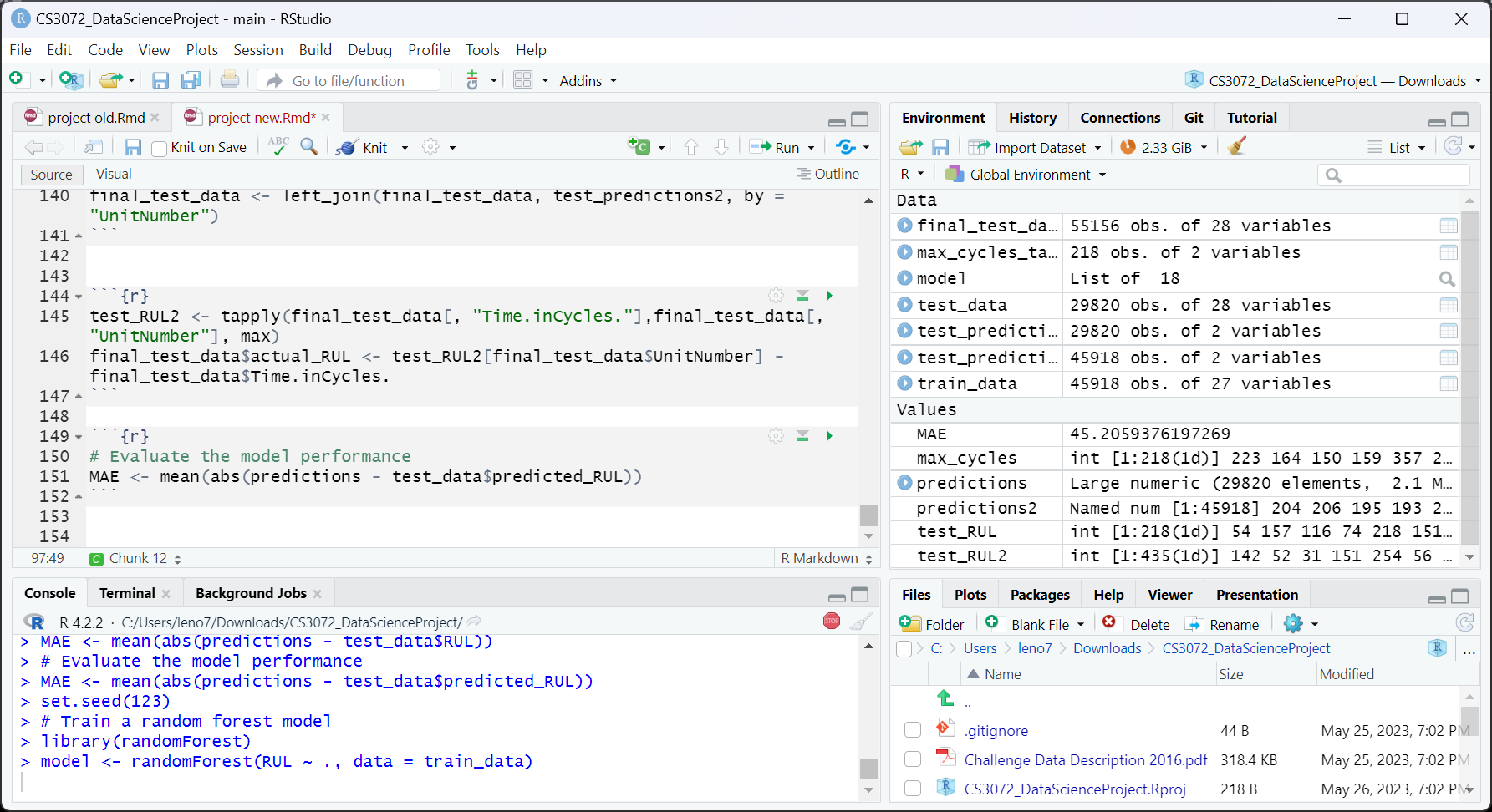Click the editor vertical scrollbar thumb

tap(868, 515)
